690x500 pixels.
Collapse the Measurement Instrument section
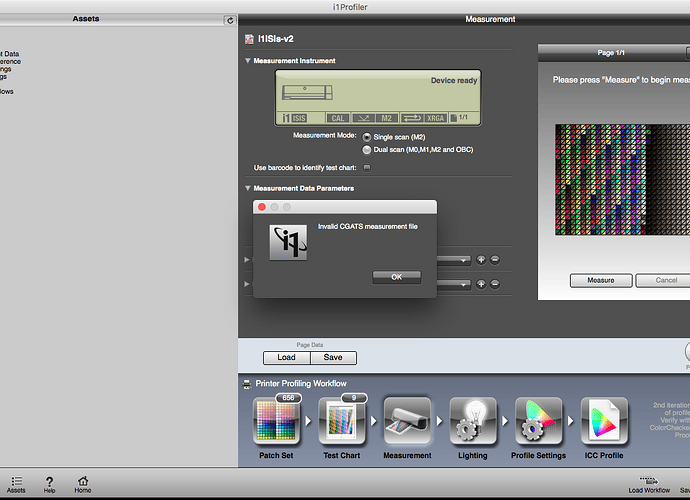point(248,61)
